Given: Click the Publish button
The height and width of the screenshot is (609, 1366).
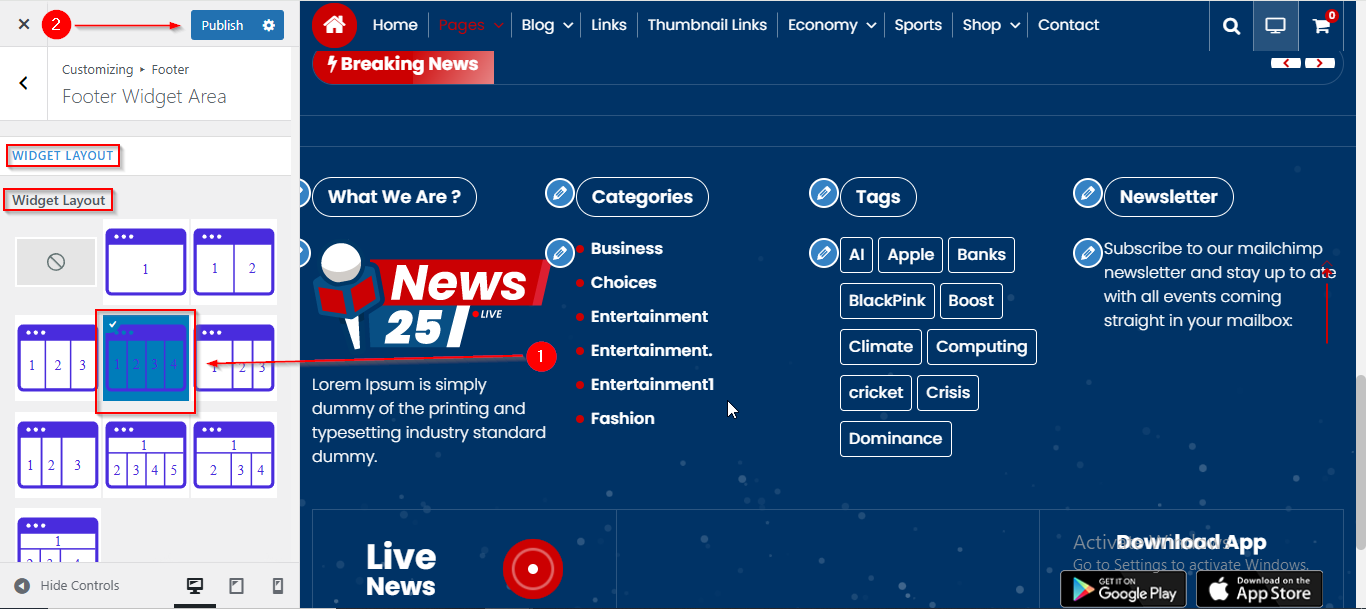Looking at the screenshot, I should 222,25.
